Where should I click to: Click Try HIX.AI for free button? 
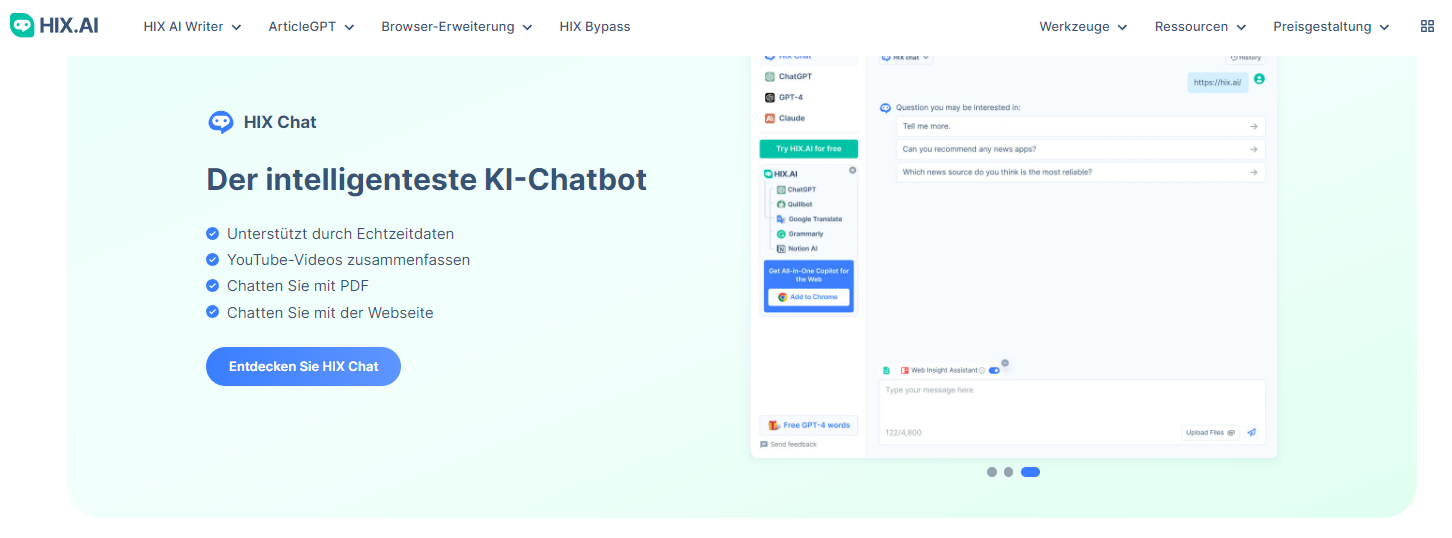click(809, 149)
